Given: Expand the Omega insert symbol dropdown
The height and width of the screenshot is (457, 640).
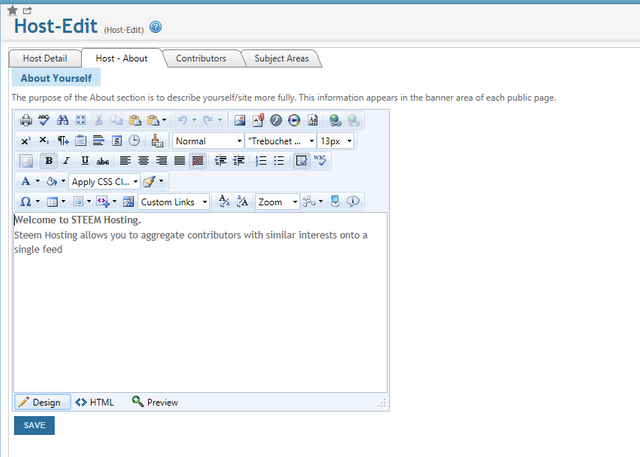Looking at the screenshot, I should (x=38, y=202).
